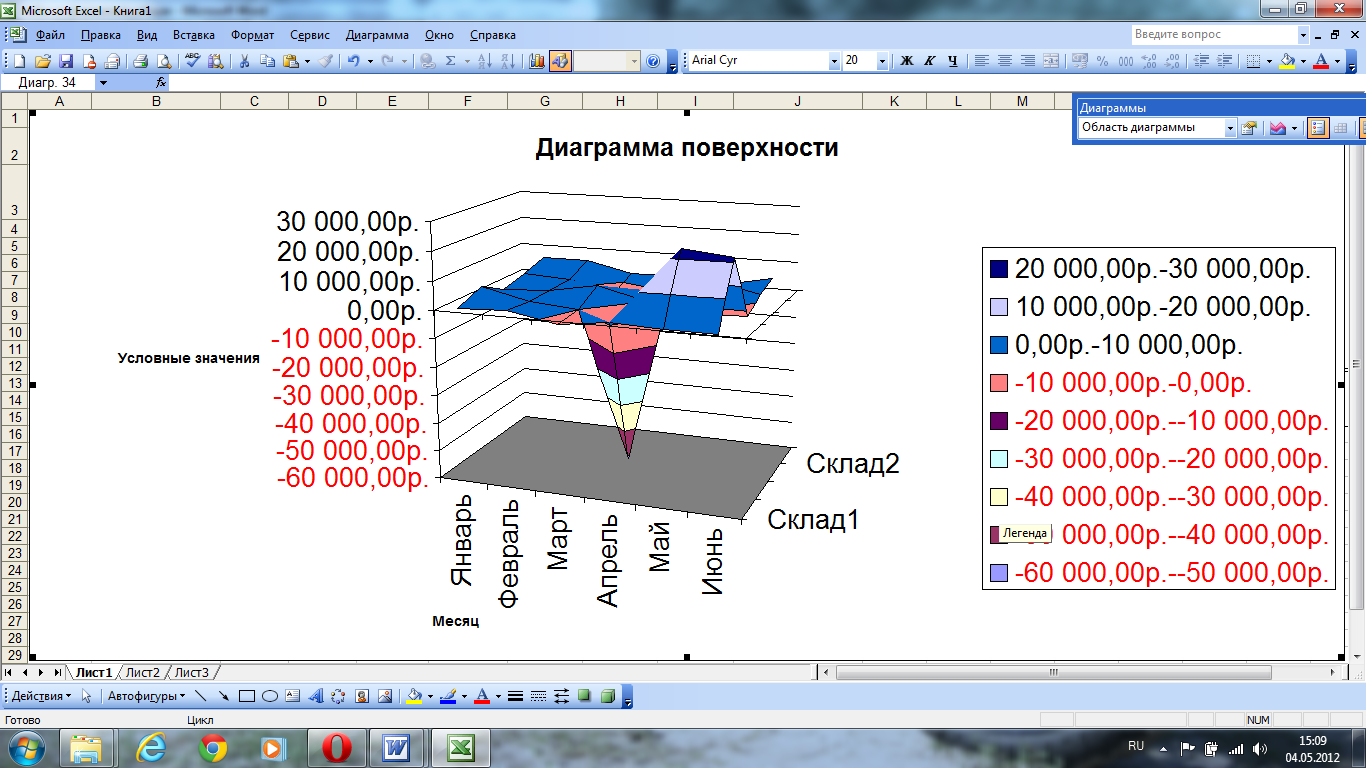The height and width of the screenshot is (768, 1366).
Task: Toggle underline formatting (Ч)
Action: (x=953, y=61)
